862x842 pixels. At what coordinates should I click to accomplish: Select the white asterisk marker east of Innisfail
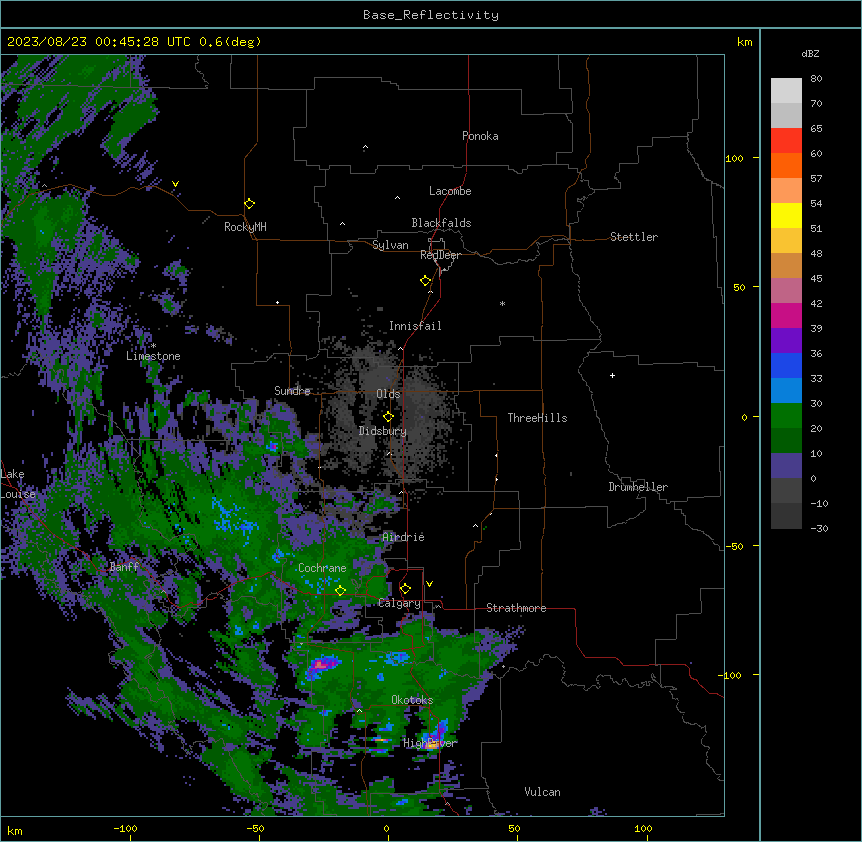click(x=502, y=303)
